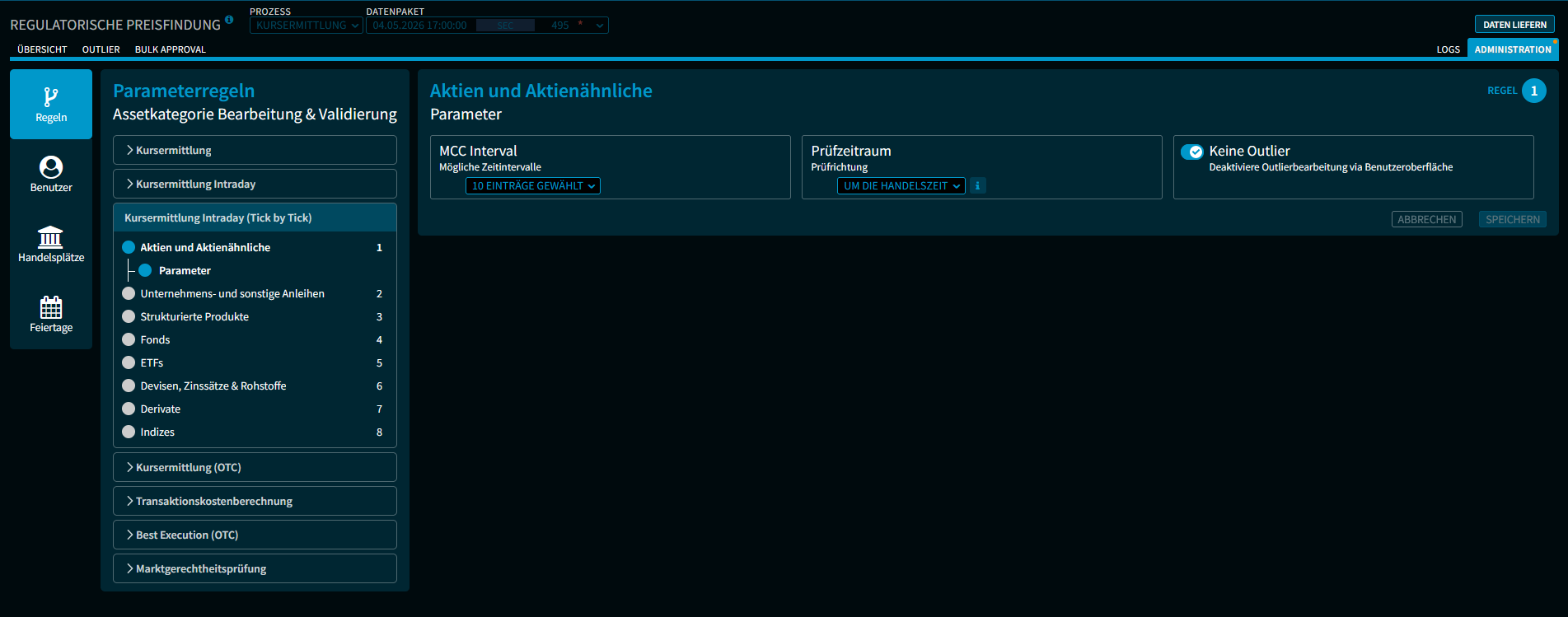Image resolution: width=1568 pixels, height=617 pixels.
Task: Select the ETFs radio
Action: point(129,362)
